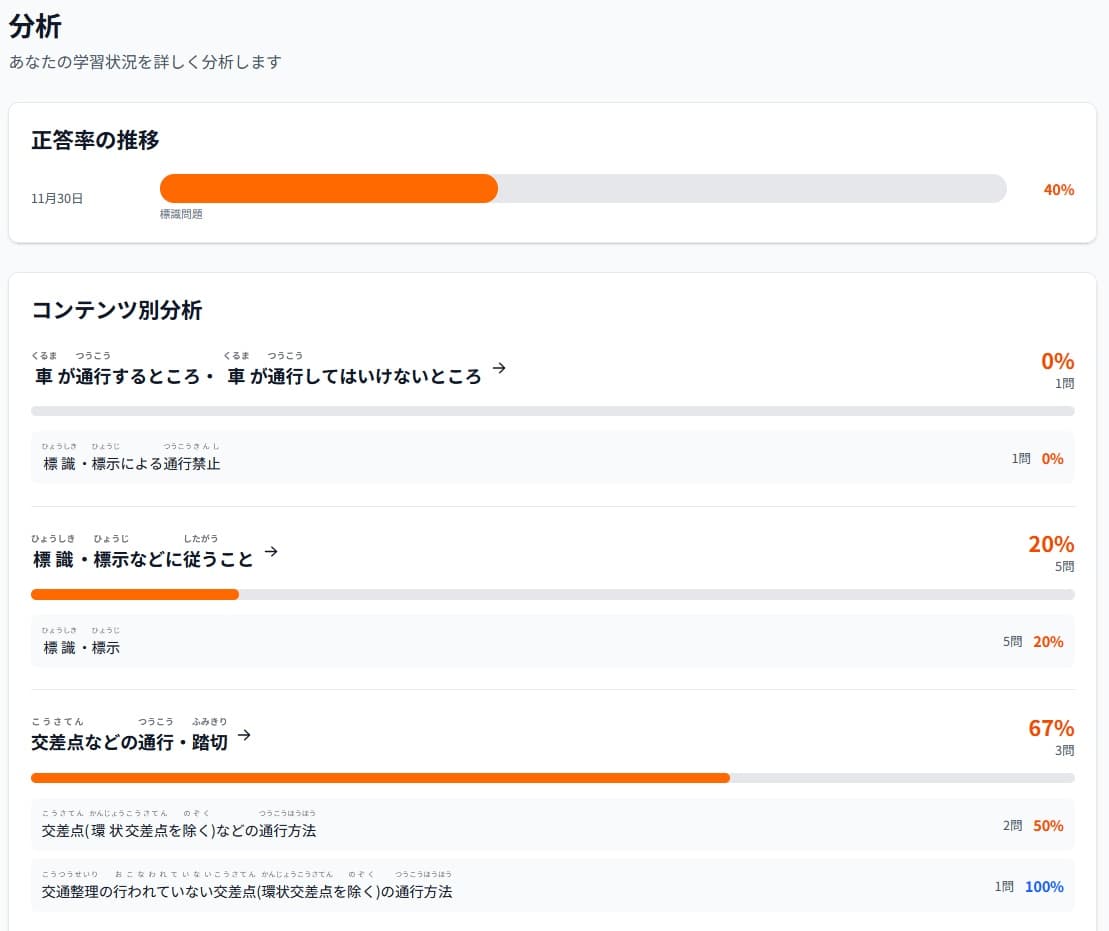Click the 標識問題 progress bar for 11月30日
This screenshot has width=1109, height=931.
[x=584, y=188]
